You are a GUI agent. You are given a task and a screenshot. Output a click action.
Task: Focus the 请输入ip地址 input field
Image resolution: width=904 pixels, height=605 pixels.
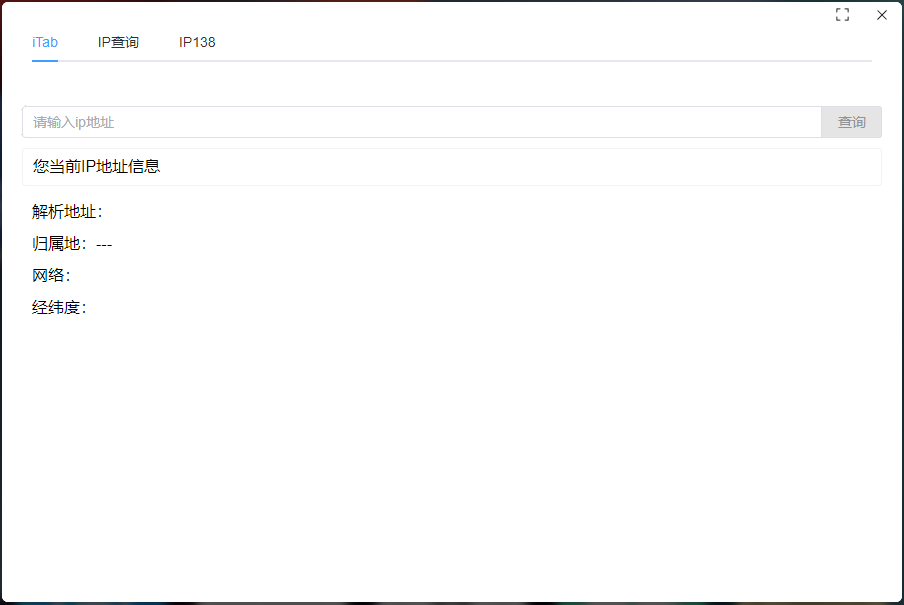click(420, 122)
